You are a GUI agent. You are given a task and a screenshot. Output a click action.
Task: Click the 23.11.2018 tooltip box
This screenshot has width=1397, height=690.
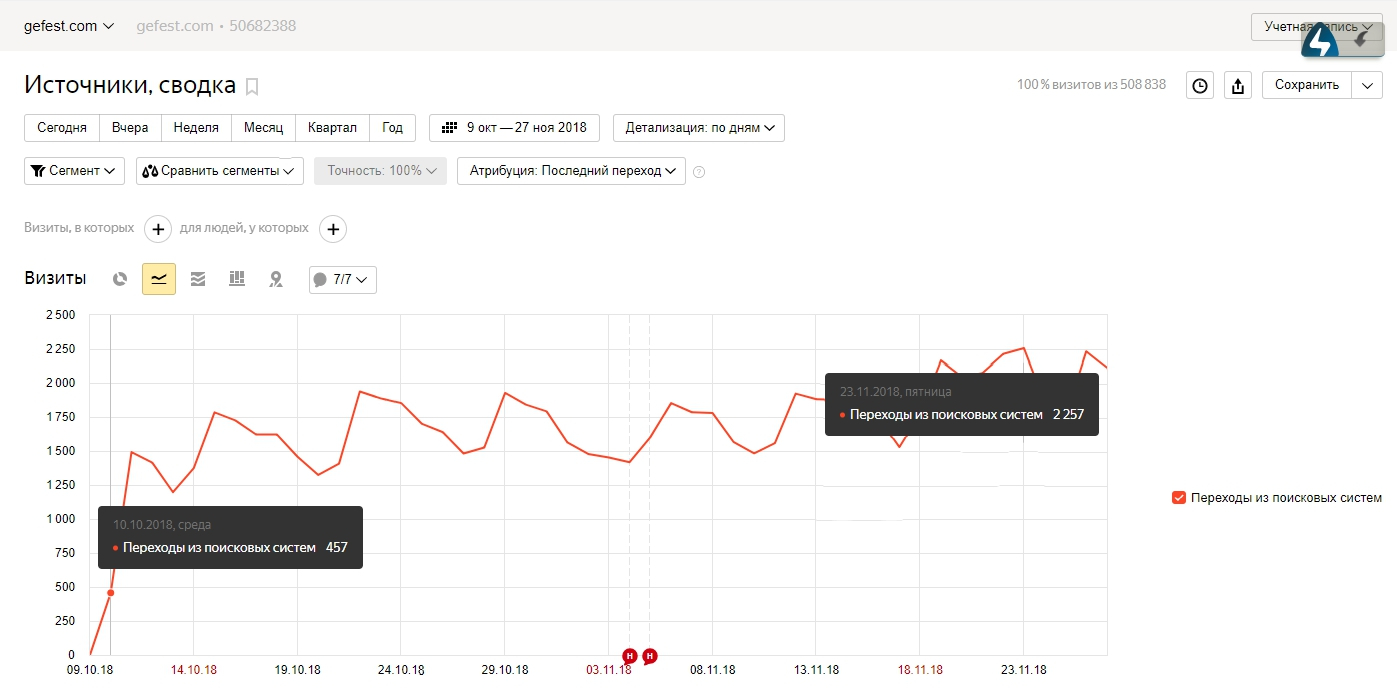coord(962,404)
